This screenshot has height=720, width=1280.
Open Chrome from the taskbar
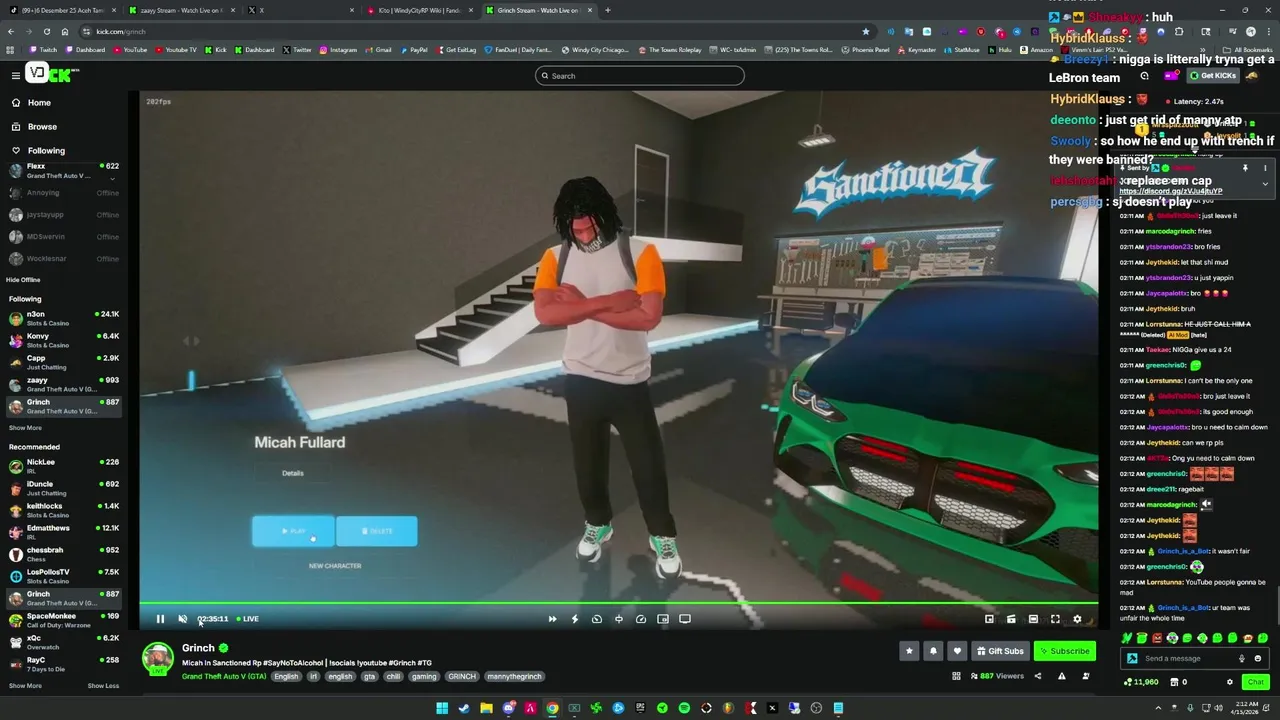point(552,708)
